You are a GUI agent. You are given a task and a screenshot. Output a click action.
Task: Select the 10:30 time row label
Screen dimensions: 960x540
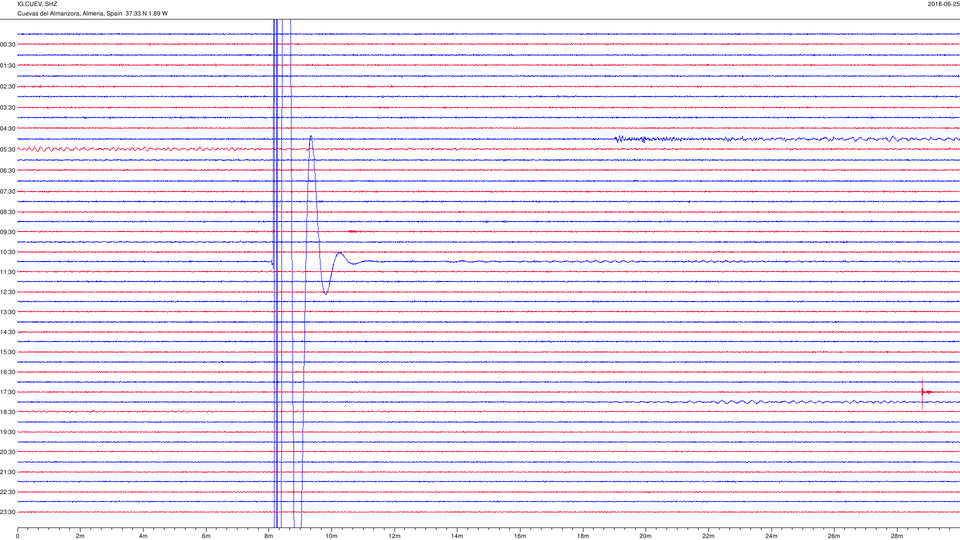point(8,252)
